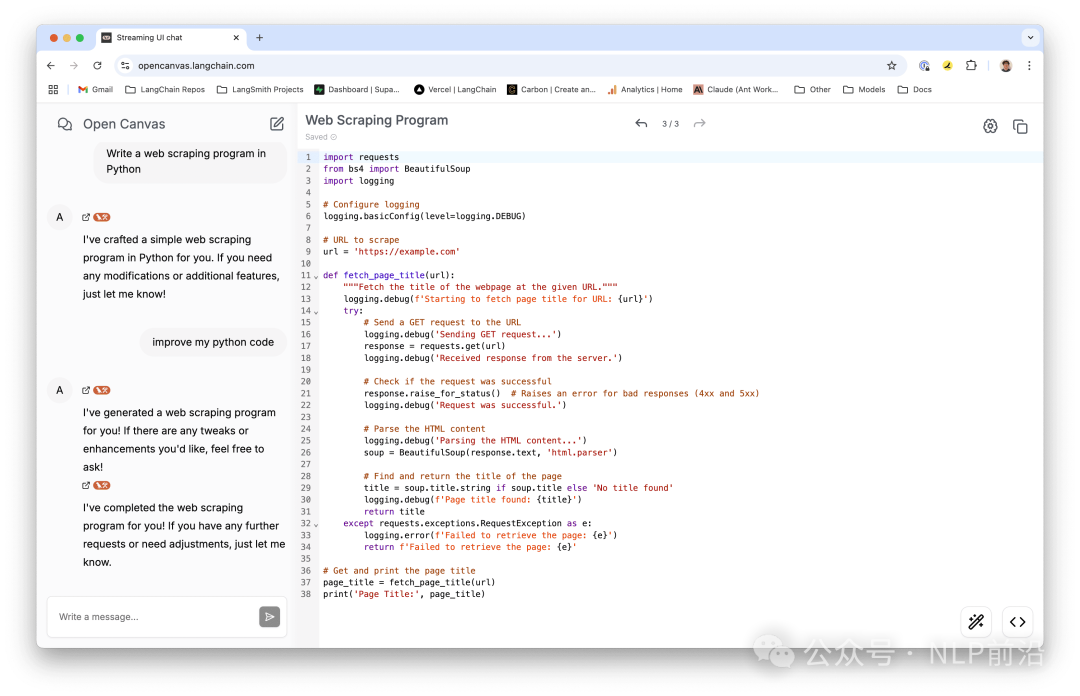This screenshot has width=1080, height=696.
Task: Click the Saved status label
Action: [321, 137]
